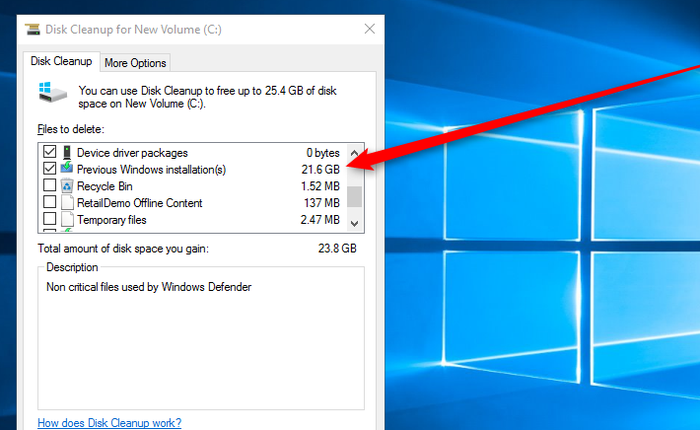Click the file list scroll down arrow
700x430 pixels.
[354, 223]
